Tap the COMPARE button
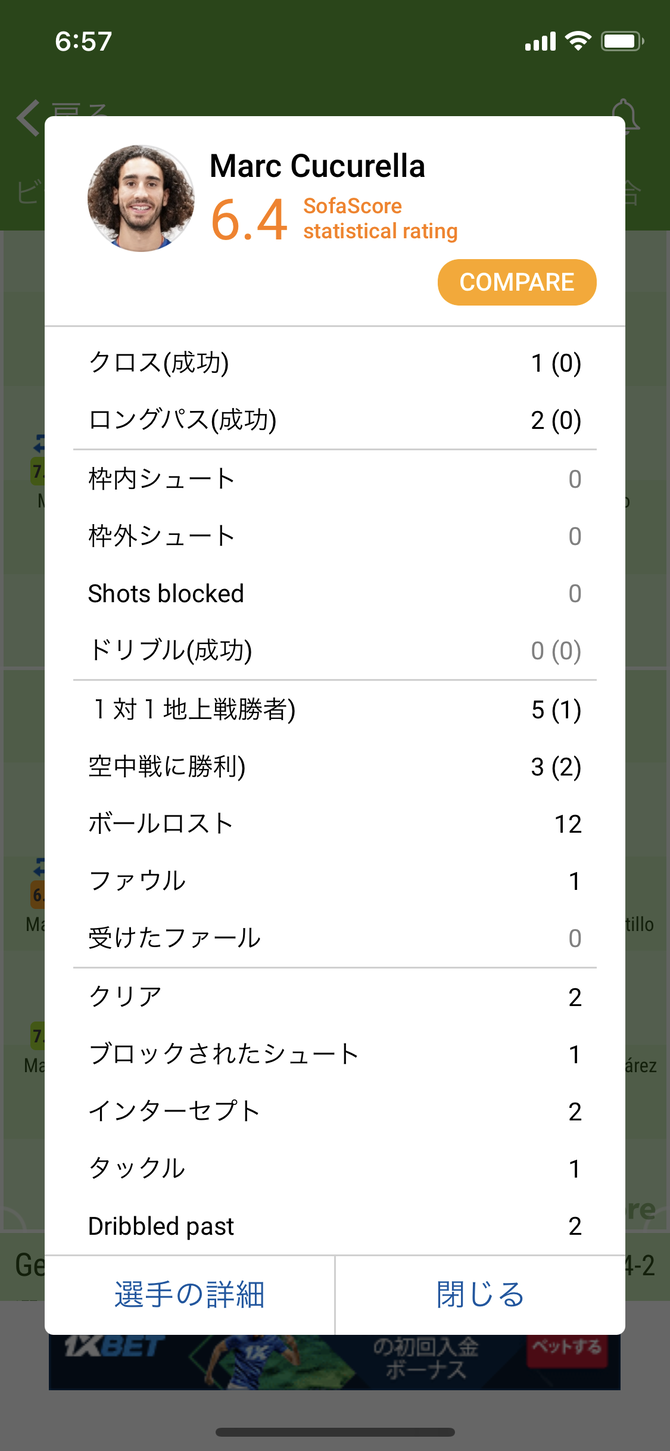Image resolution: width=670 pixels, height=1451 pixels. point(517,282)
